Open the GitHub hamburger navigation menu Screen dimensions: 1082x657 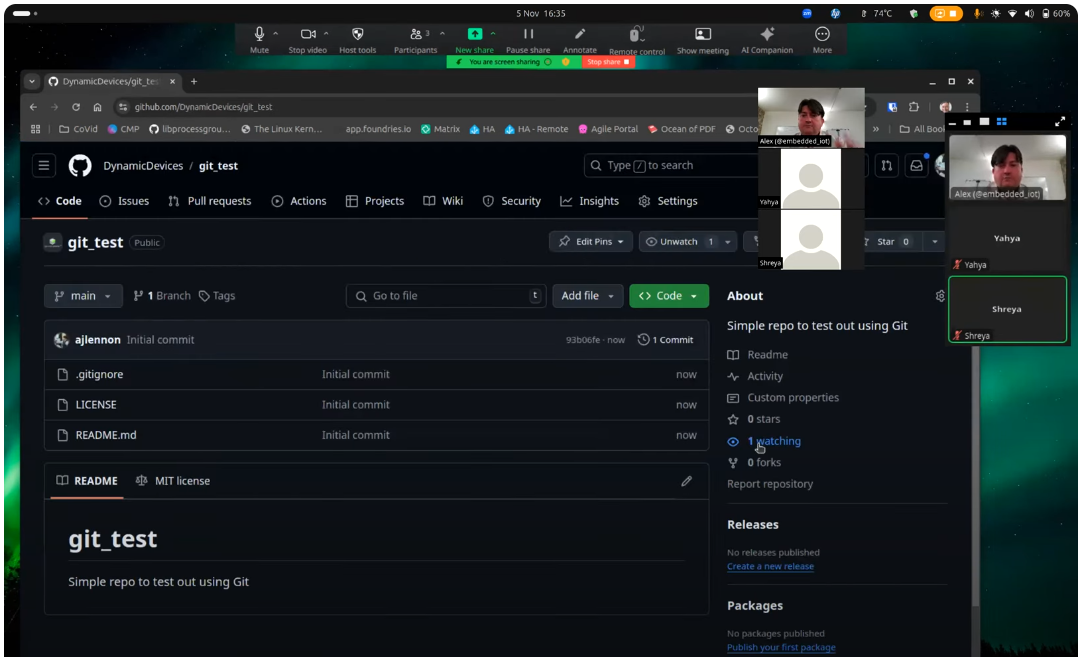(x=43, y=165)
